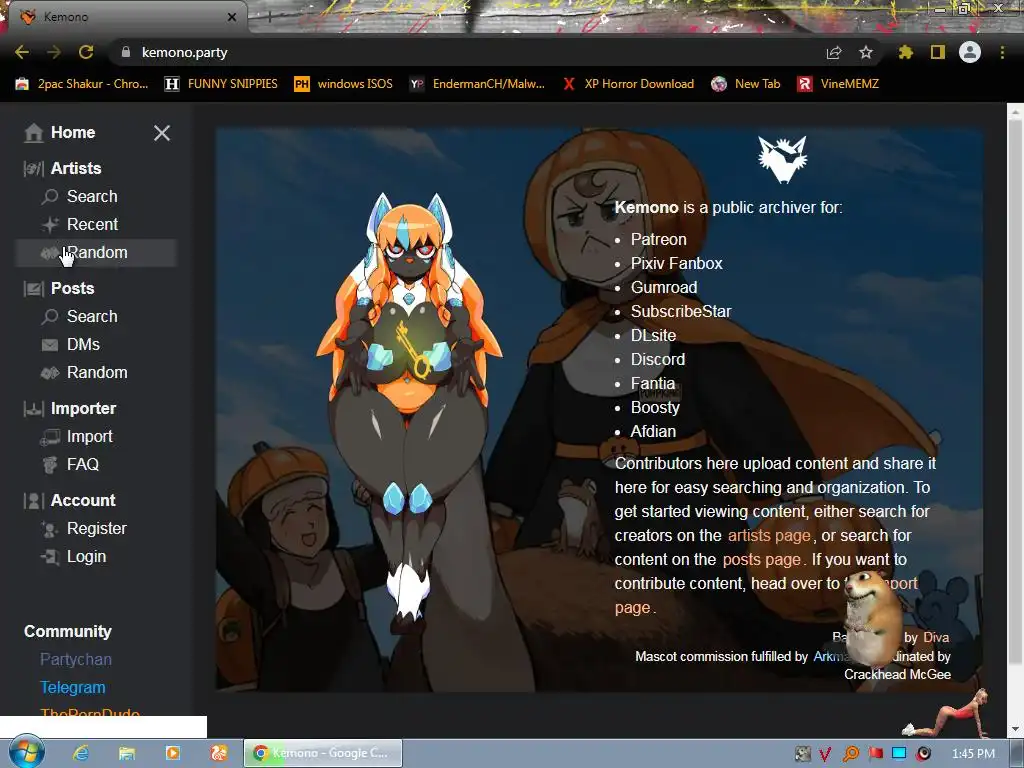Click the login arrow icon beside Login
This screenshot has width=1024, height=768.
50,557
